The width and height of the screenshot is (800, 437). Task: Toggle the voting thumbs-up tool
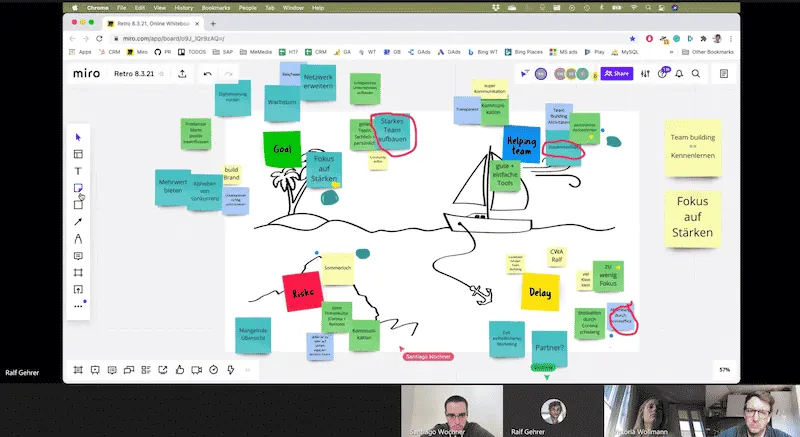click(179, 370)
